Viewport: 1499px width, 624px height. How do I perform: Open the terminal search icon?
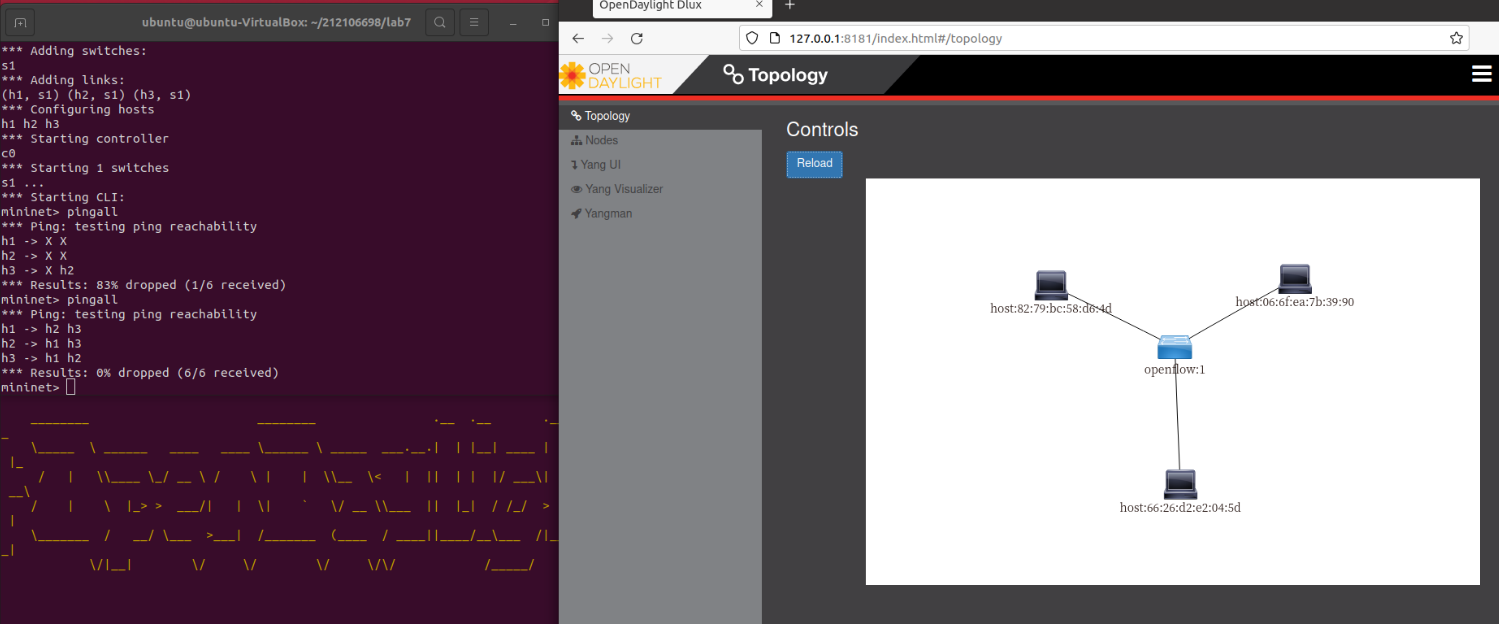[440, 22]
